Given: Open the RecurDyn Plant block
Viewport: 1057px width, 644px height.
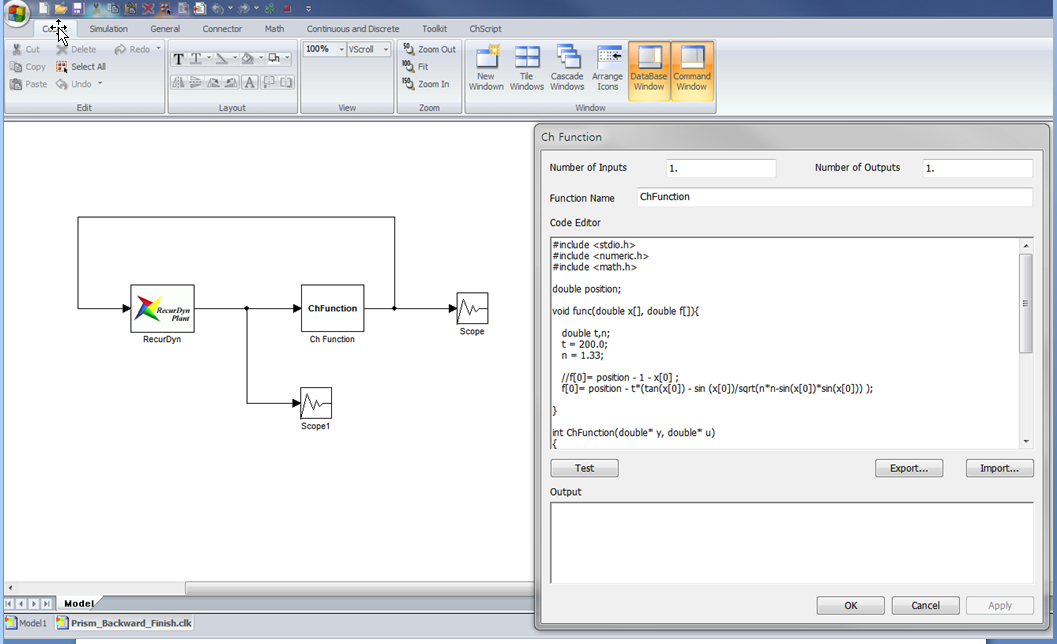Looking at the screenshot, I should point(162,308).
